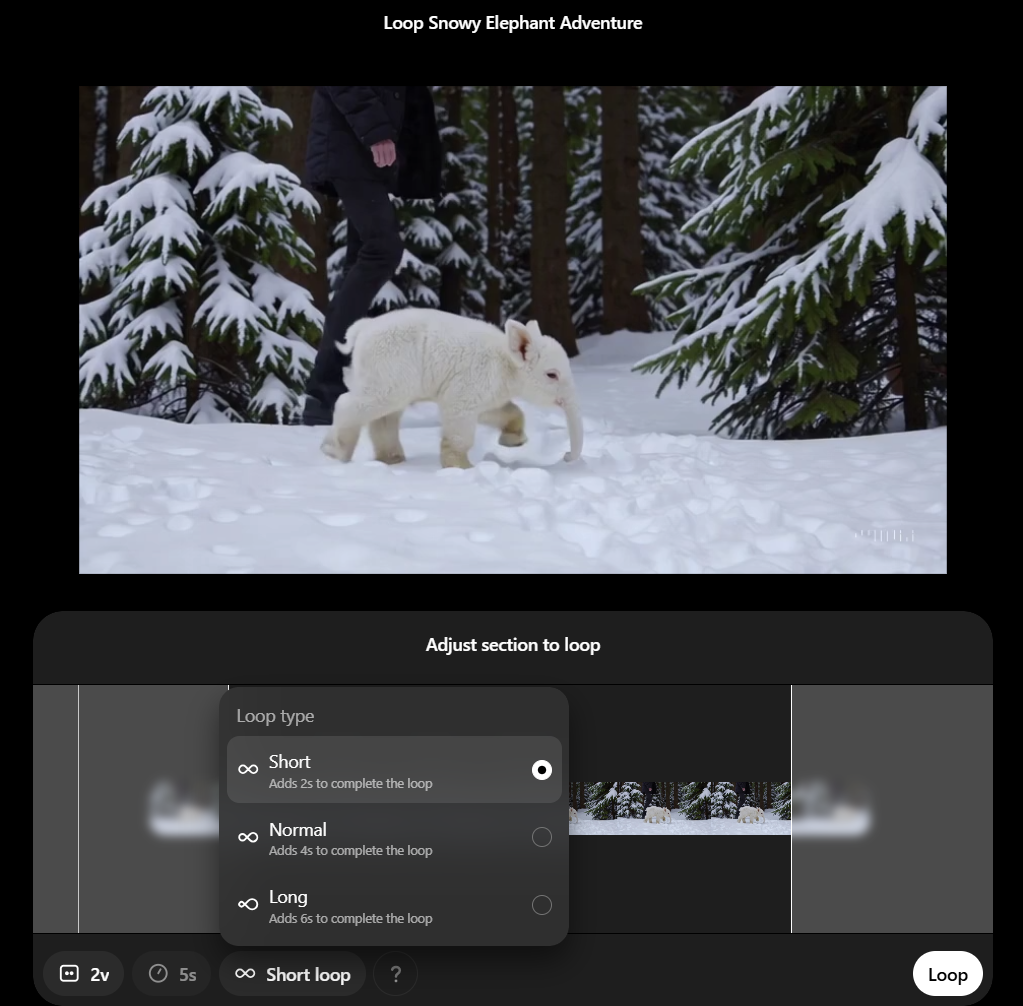Click the blurred left timeline thumbnail
Image resolution: width=1023 pixels, height=1006 pixels.
pos(184,808)
